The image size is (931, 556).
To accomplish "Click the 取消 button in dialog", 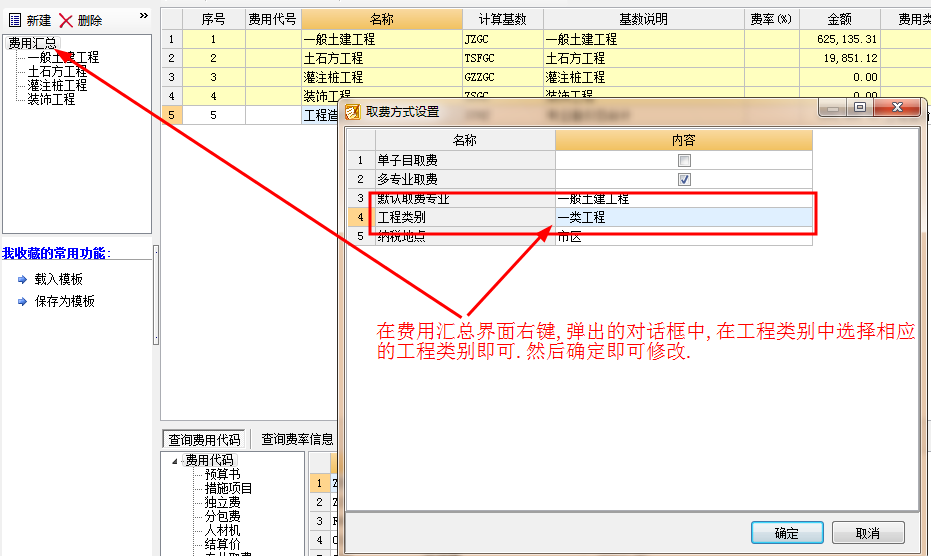I will [x=867, y=533].
